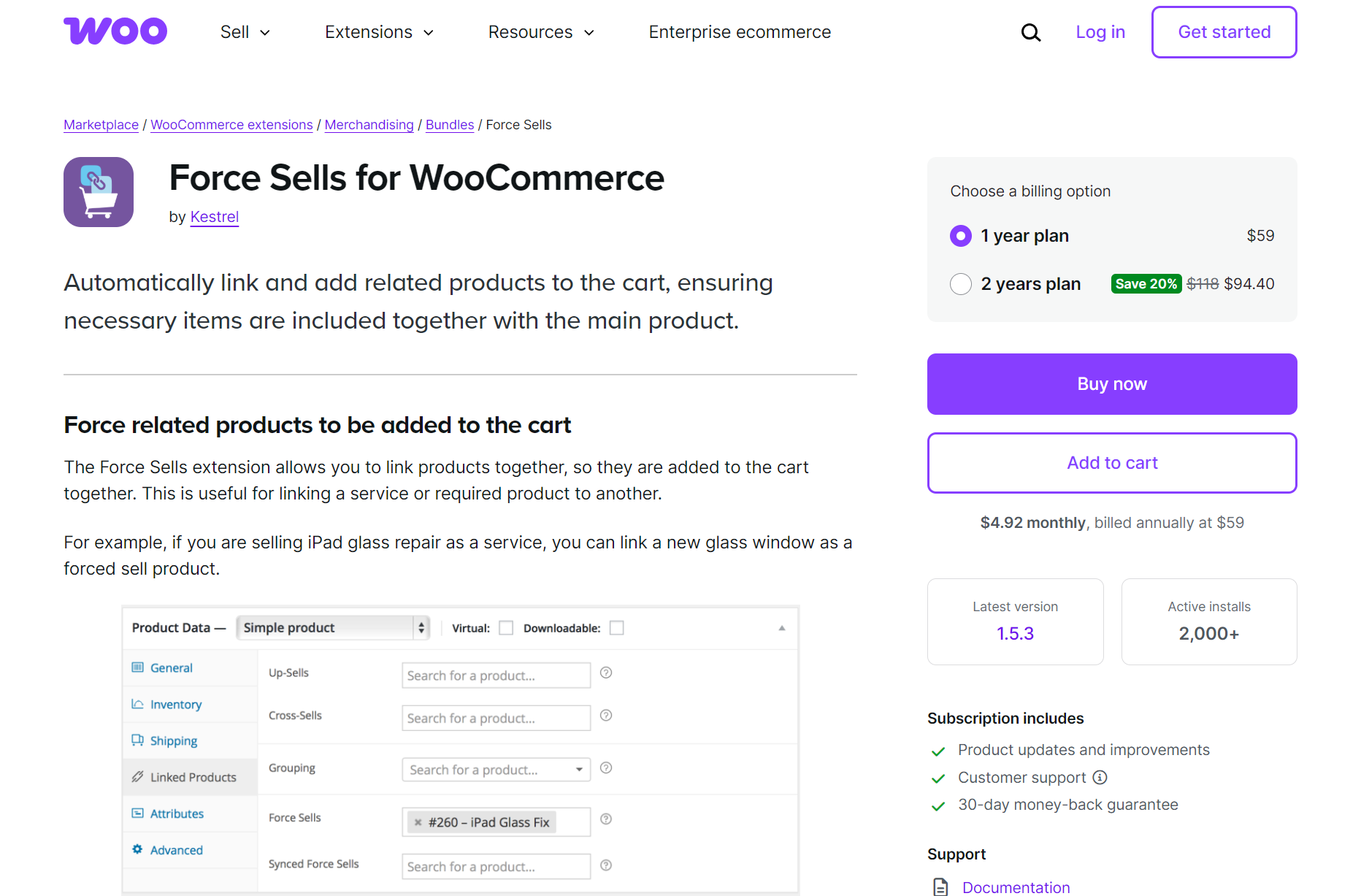The height and width of the screenshot is (896, 1361).
Task: Open the Linked Products tab label
Action: [193, 778]
